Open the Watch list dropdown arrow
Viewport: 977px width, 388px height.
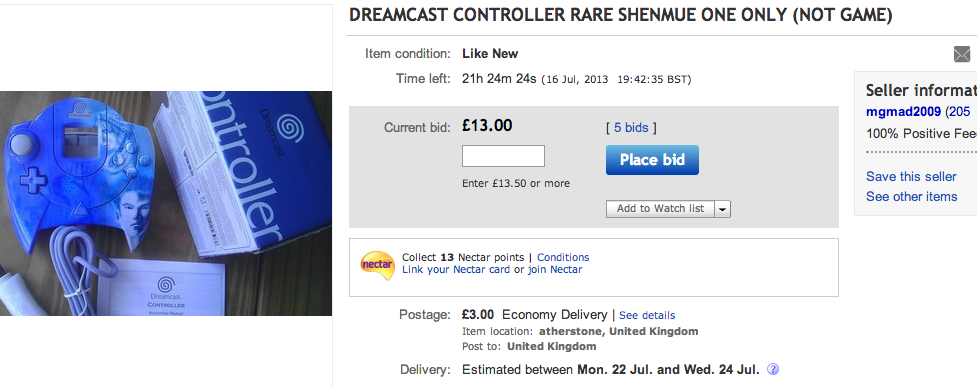(723, 209)
